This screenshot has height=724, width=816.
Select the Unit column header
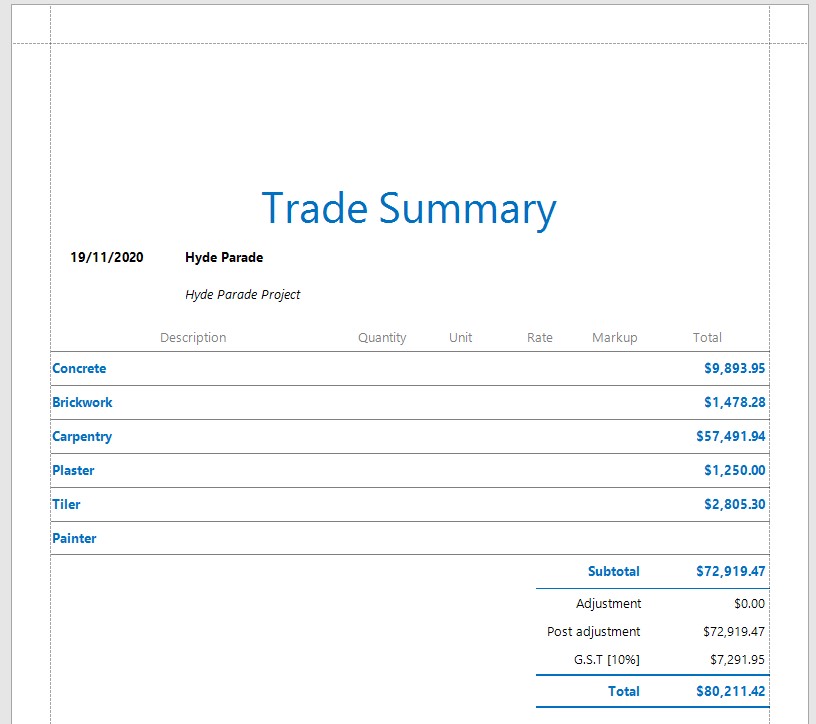tap(460, 338)
